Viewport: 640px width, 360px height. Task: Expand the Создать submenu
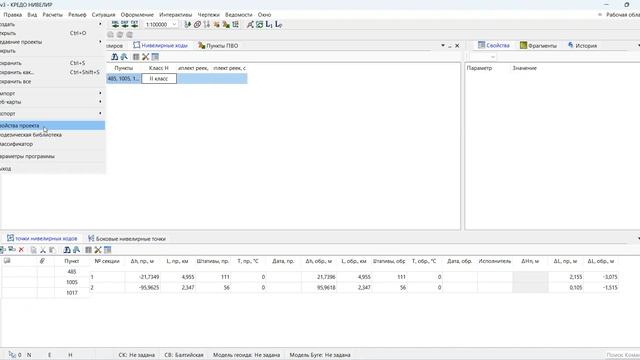point(52,24)
